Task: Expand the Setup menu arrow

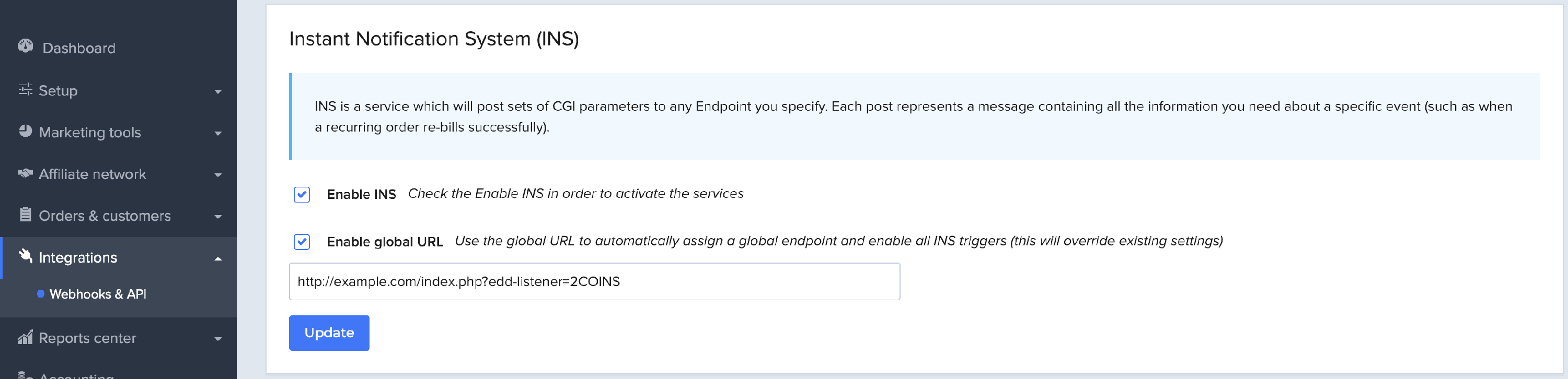Action: pyautogui.click(x=218, y=92)
